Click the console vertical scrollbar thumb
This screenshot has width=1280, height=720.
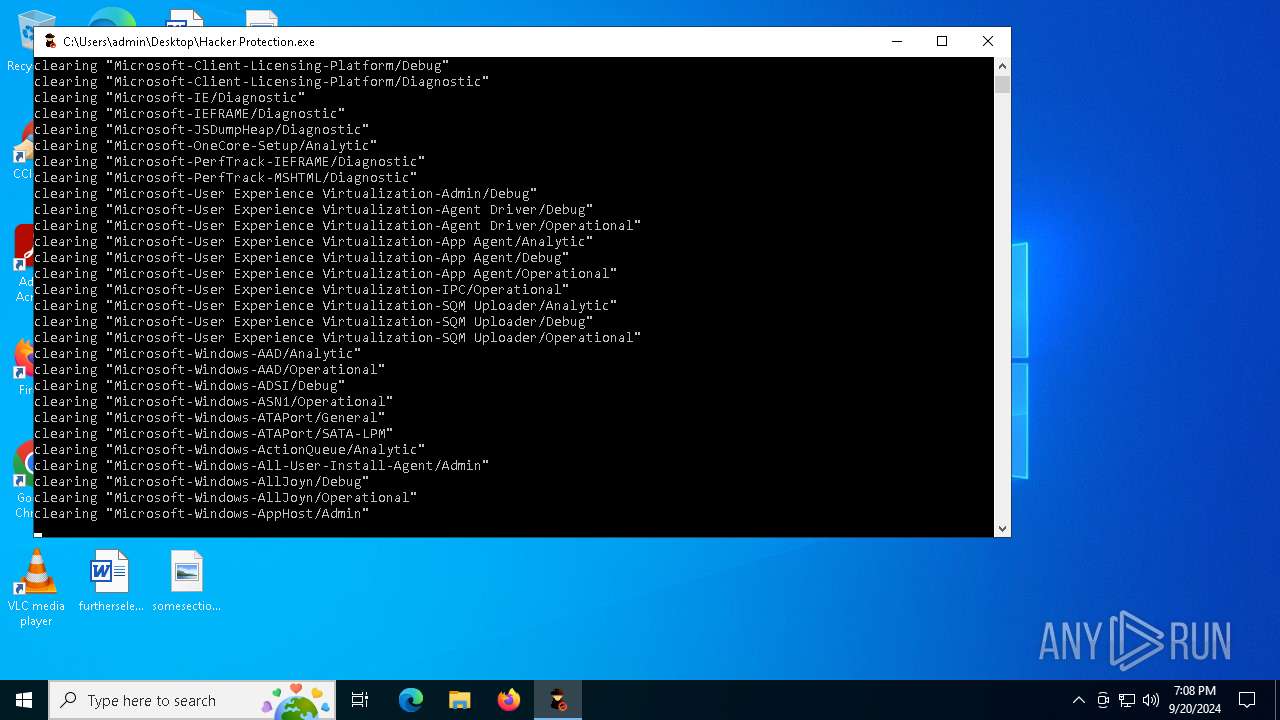(1002, 84)
